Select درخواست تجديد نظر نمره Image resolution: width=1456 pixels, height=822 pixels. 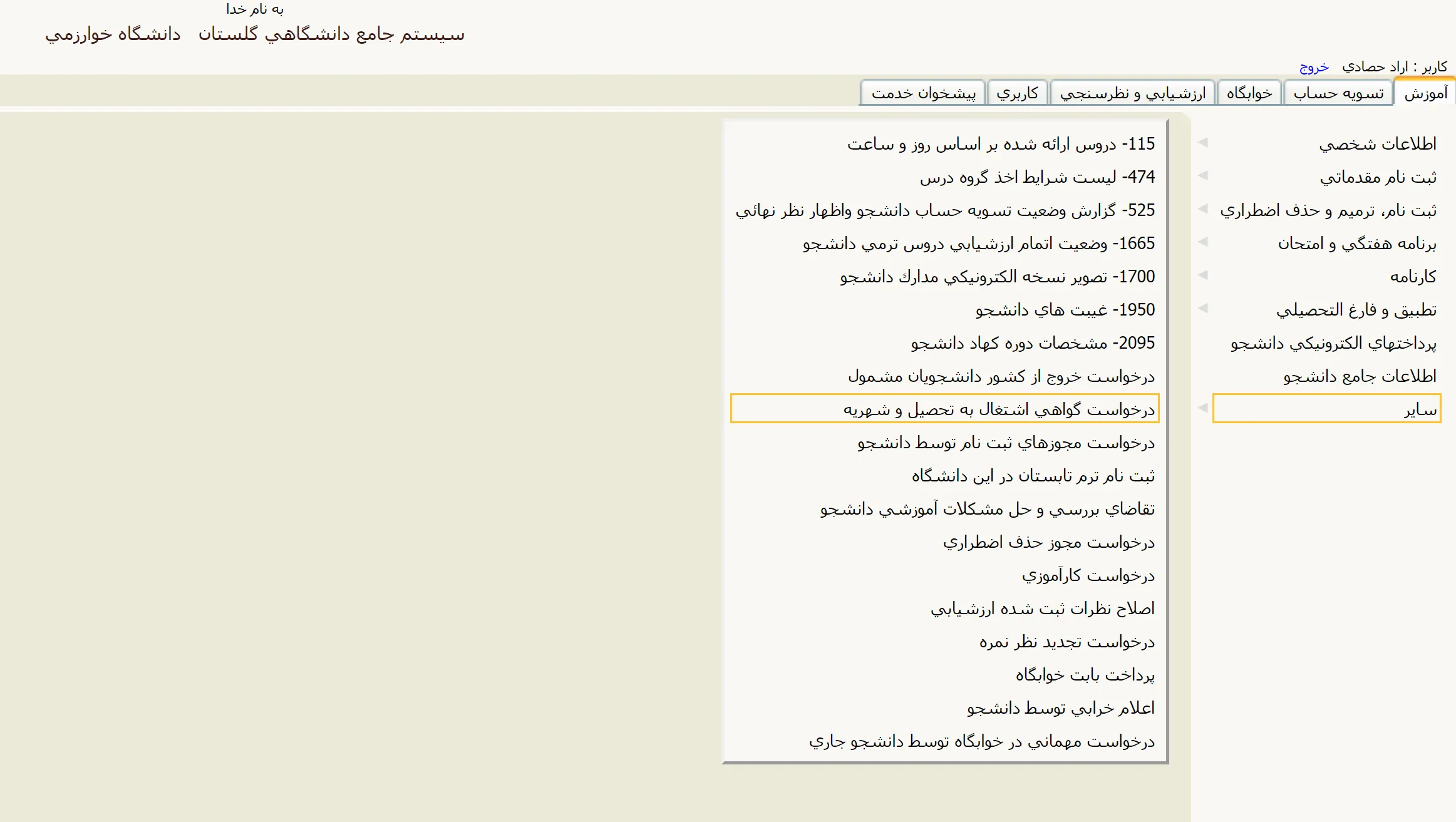1066,642
